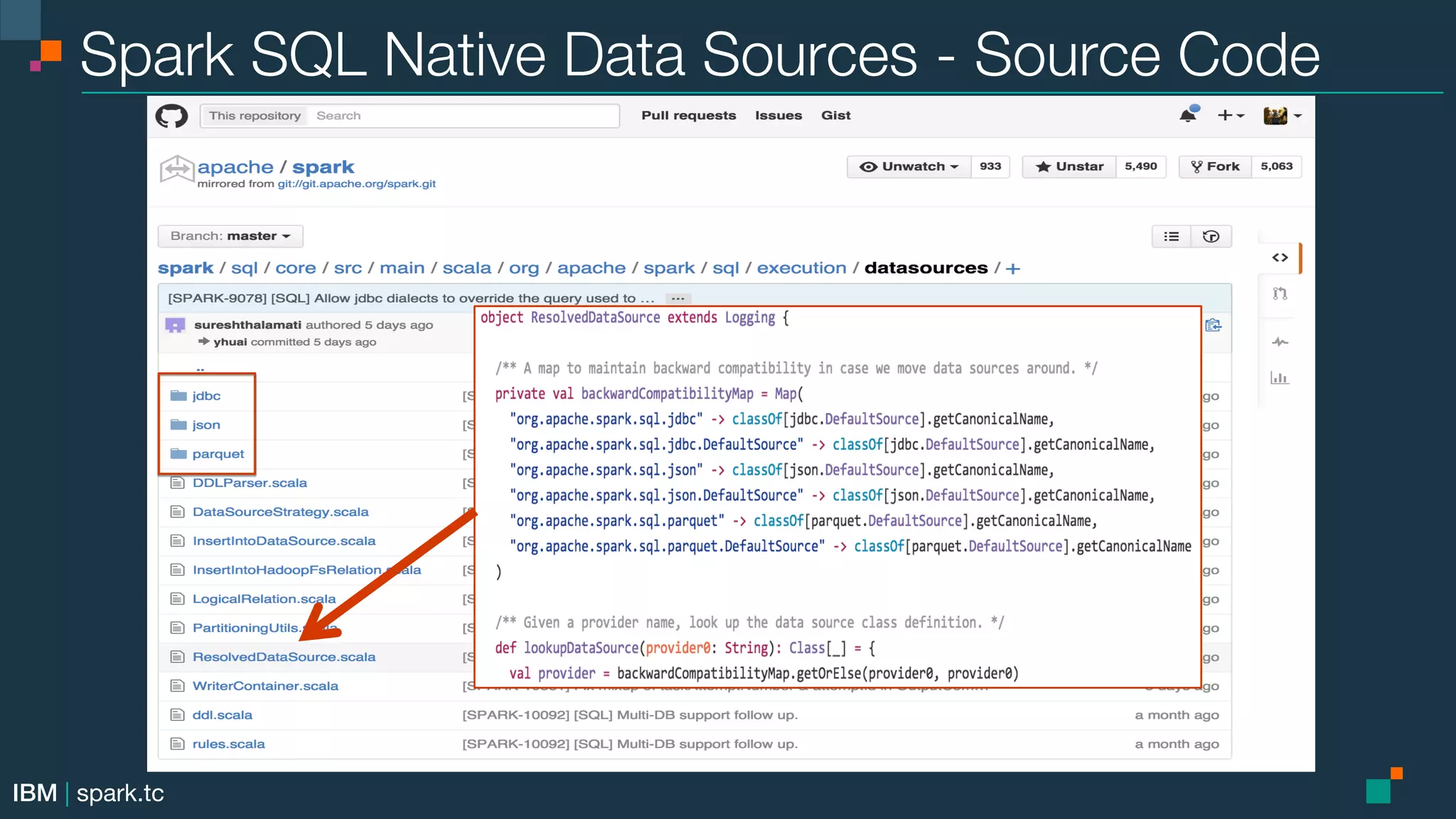Open ResolvedDataSource.scala file

tap(284, 657)
